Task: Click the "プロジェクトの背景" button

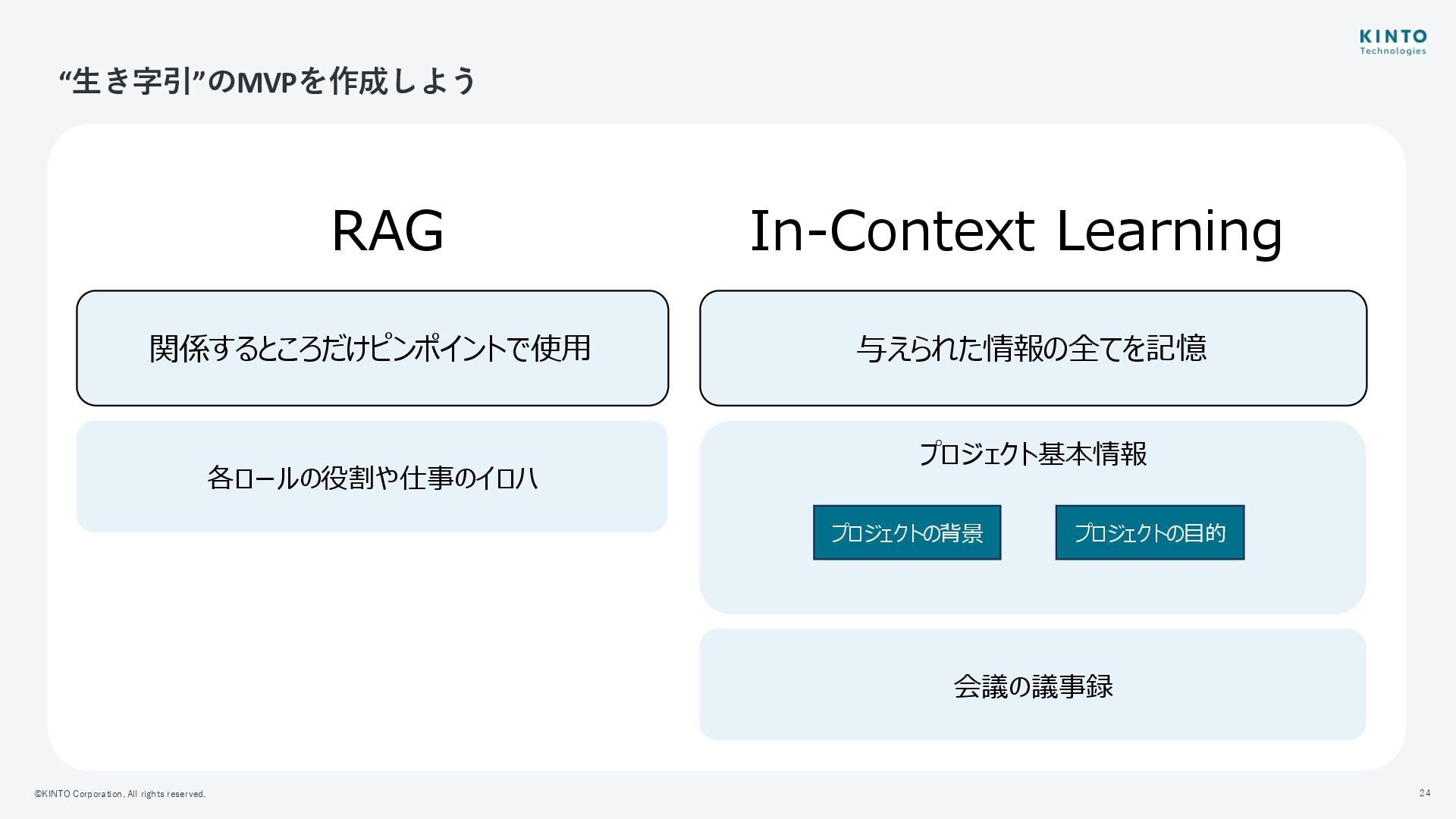Action: click(x=907, y=533)
